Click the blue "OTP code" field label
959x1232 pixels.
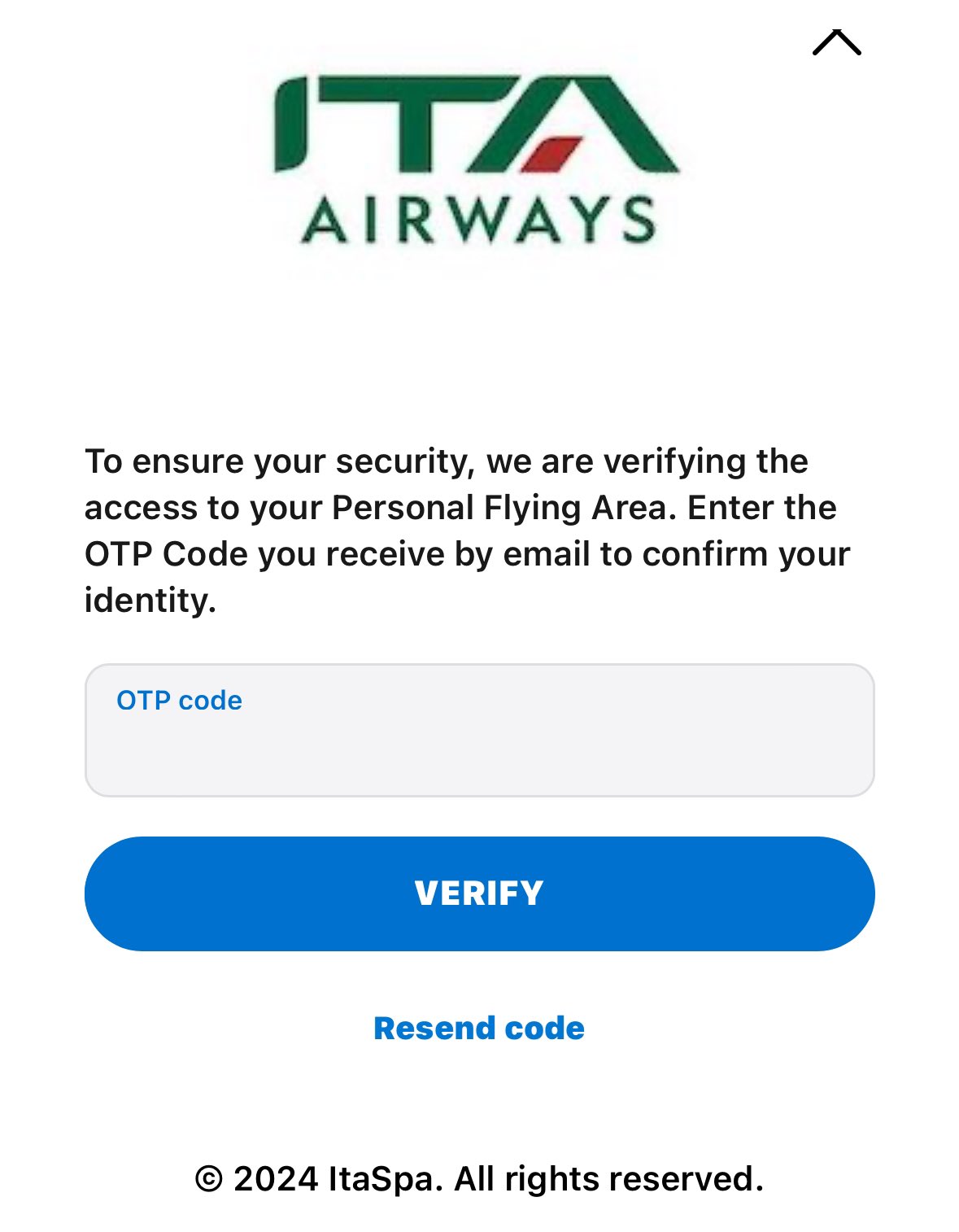click(179, 701)
